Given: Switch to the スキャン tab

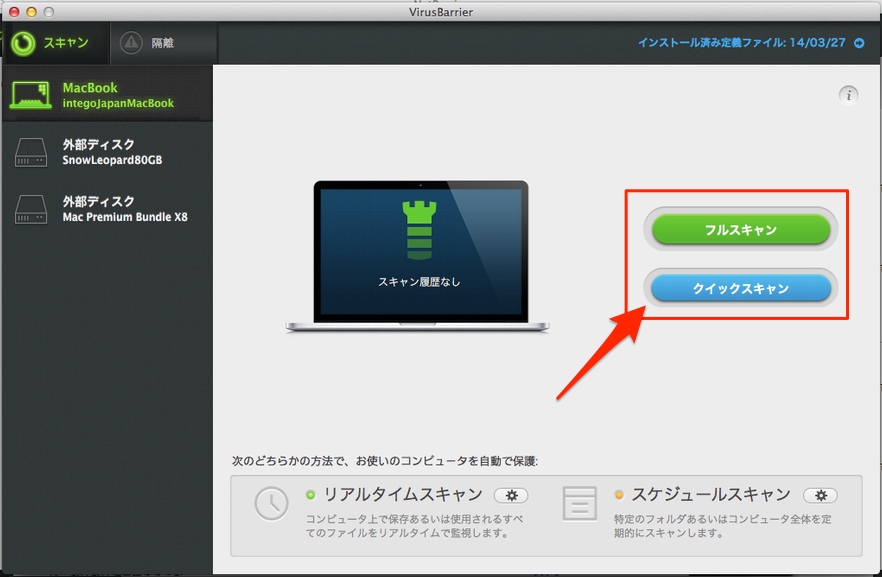Looking at the screenshot, I should click(x=55, y=43).
